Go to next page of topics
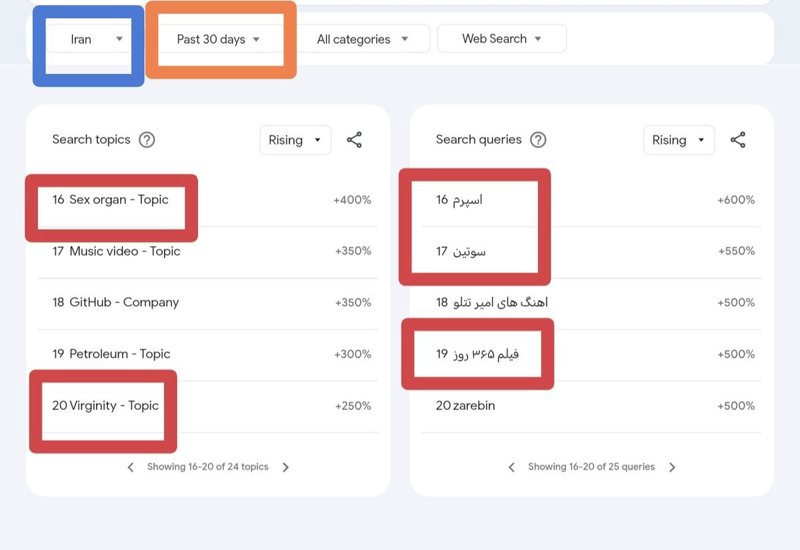Screen dimensions: 800x550 pyautogui.click(x=286, y=467)
